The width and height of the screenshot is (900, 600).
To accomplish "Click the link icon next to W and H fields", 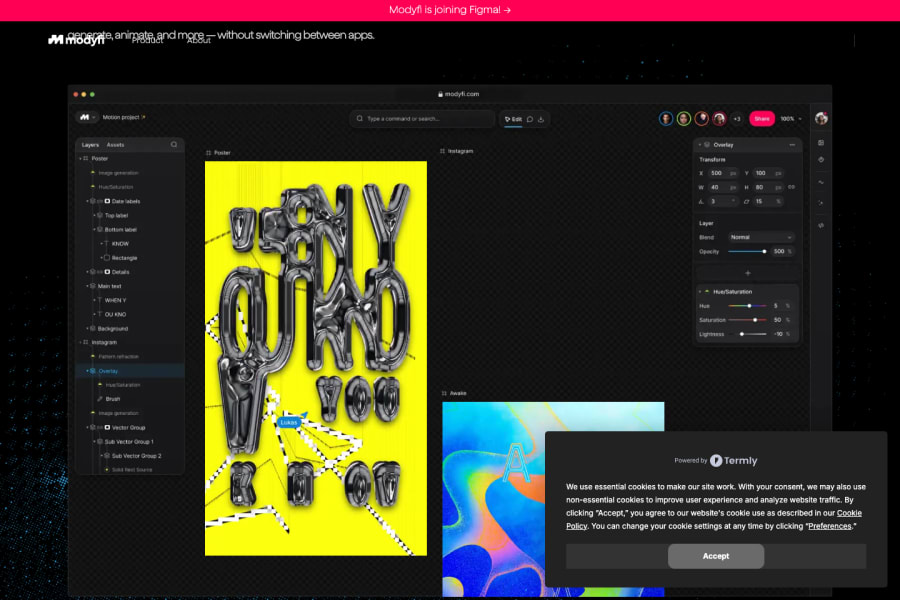I will [792, 186].
